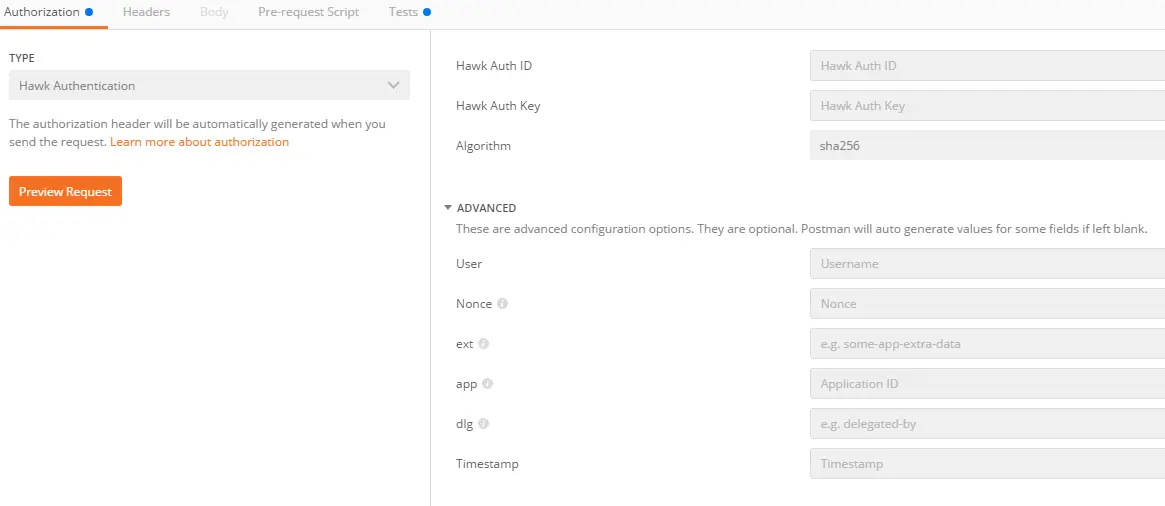Collapse the ADVANCED section

448,208
